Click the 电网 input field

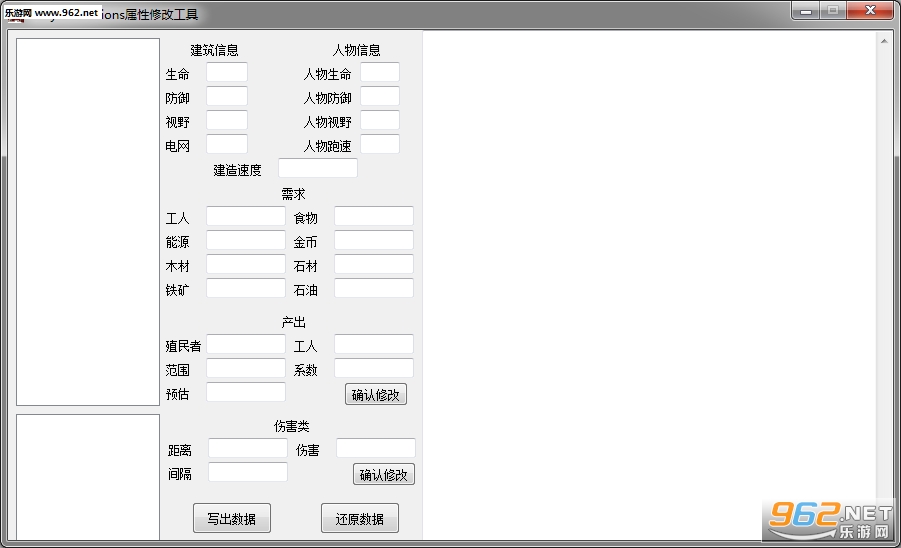[227, 144]
